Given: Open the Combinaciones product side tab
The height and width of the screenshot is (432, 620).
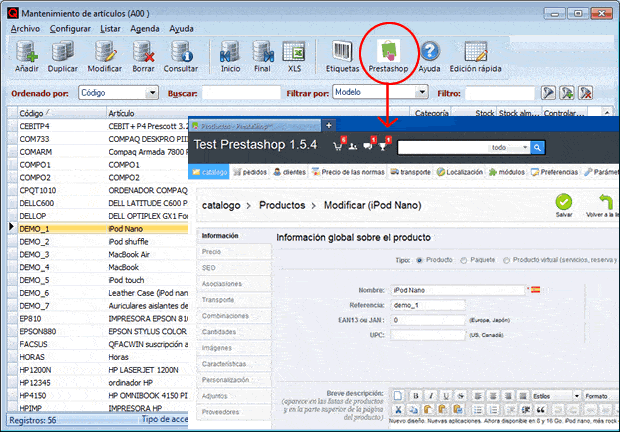Looking at the screenshot, I should tap(234, 316).
